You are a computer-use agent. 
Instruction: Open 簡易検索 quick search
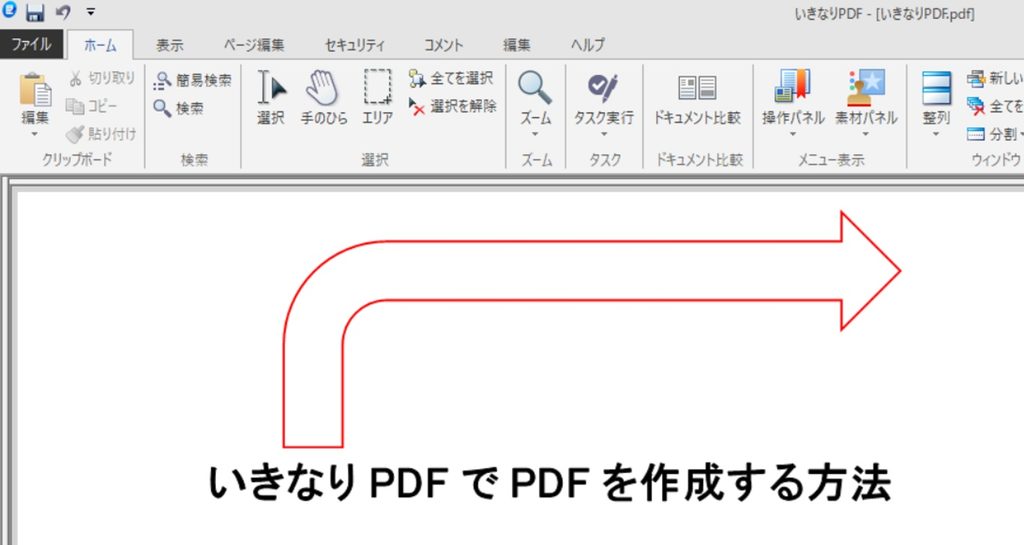tap(193, 80)
